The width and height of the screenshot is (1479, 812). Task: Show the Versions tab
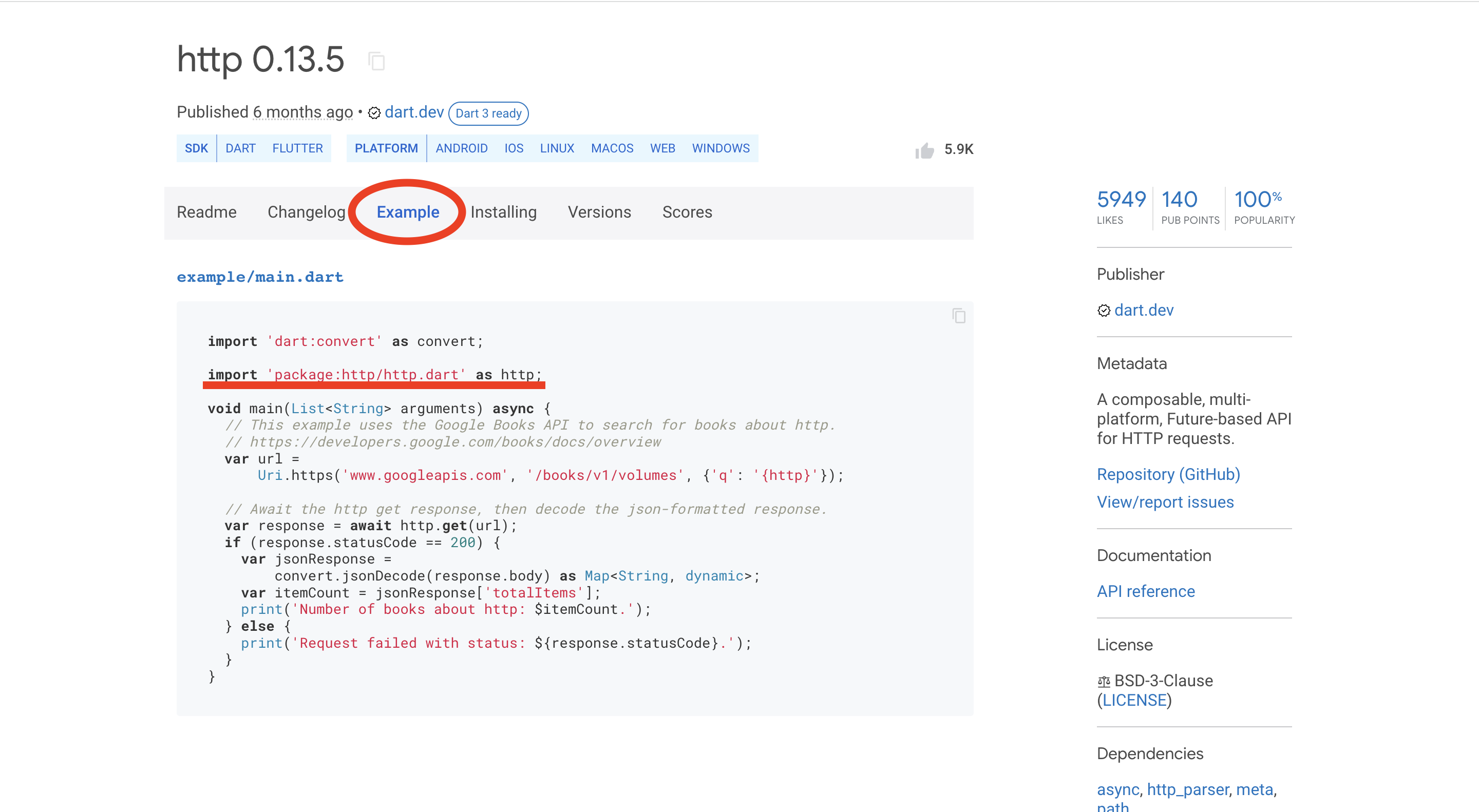[x=599, y=212]
